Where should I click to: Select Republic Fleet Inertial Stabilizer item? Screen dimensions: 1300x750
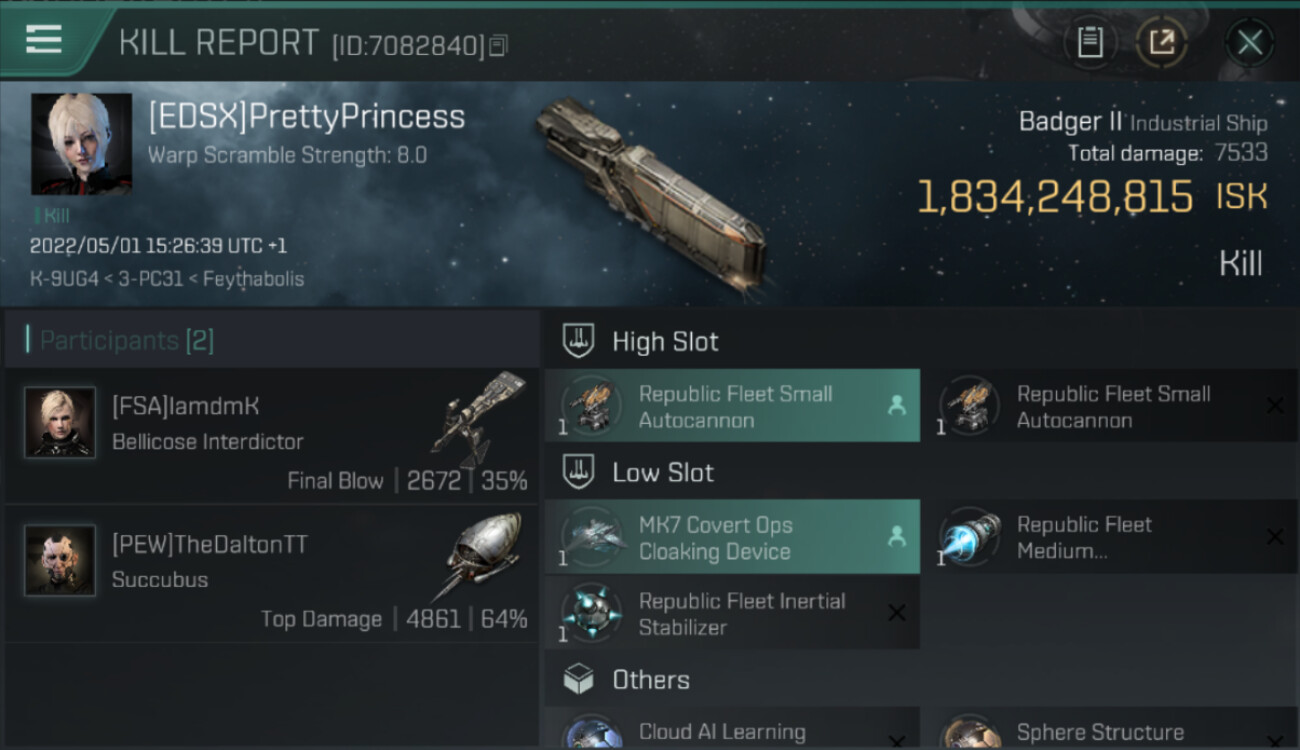(x=732, y=613)
